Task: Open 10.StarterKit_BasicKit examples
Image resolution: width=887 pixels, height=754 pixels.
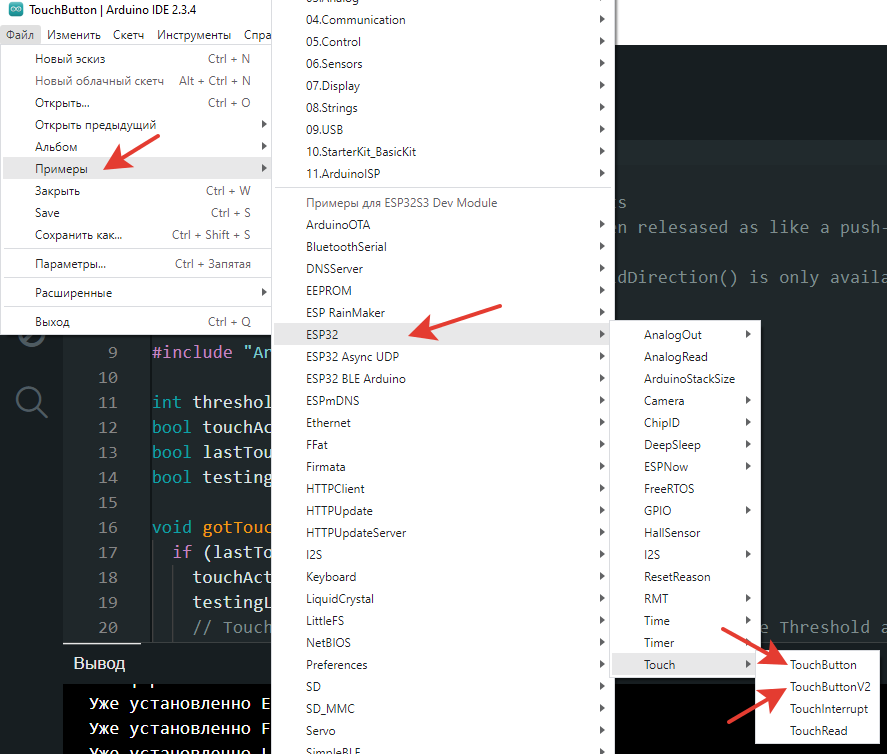Action: point(442,152)
